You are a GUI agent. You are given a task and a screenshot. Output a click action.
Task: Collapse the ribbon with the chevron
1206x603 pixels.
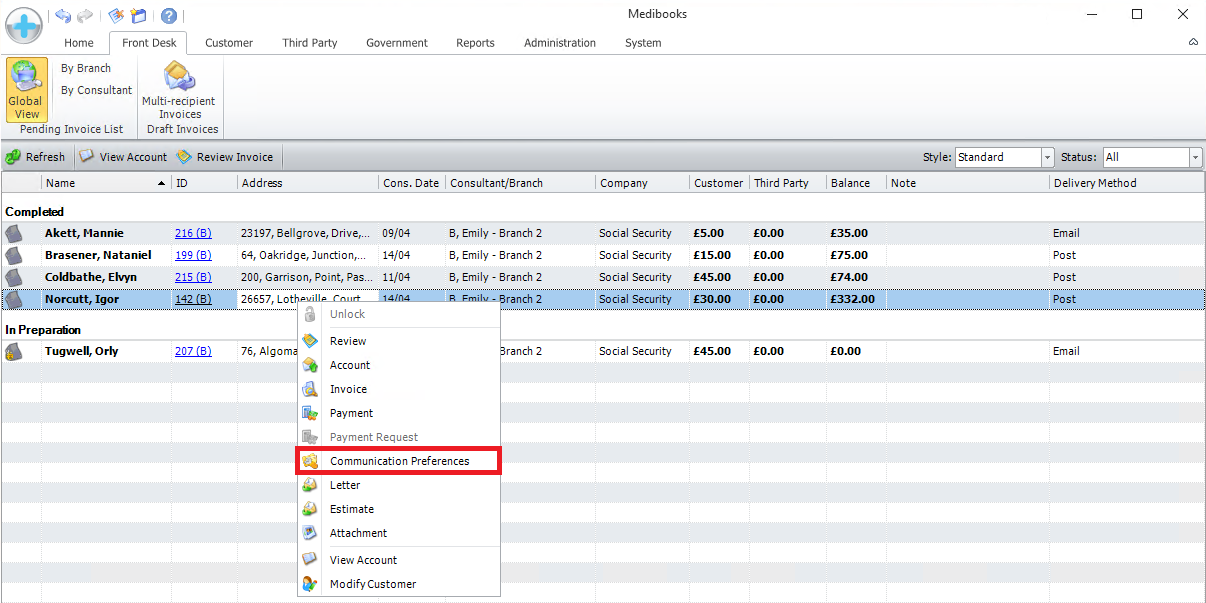[1193, 43]
